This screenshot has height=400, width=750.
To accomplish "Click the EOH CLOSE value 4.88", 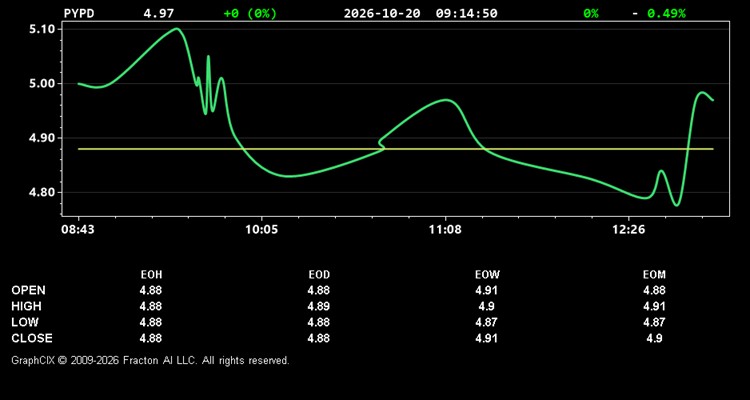I will point(151,338).
